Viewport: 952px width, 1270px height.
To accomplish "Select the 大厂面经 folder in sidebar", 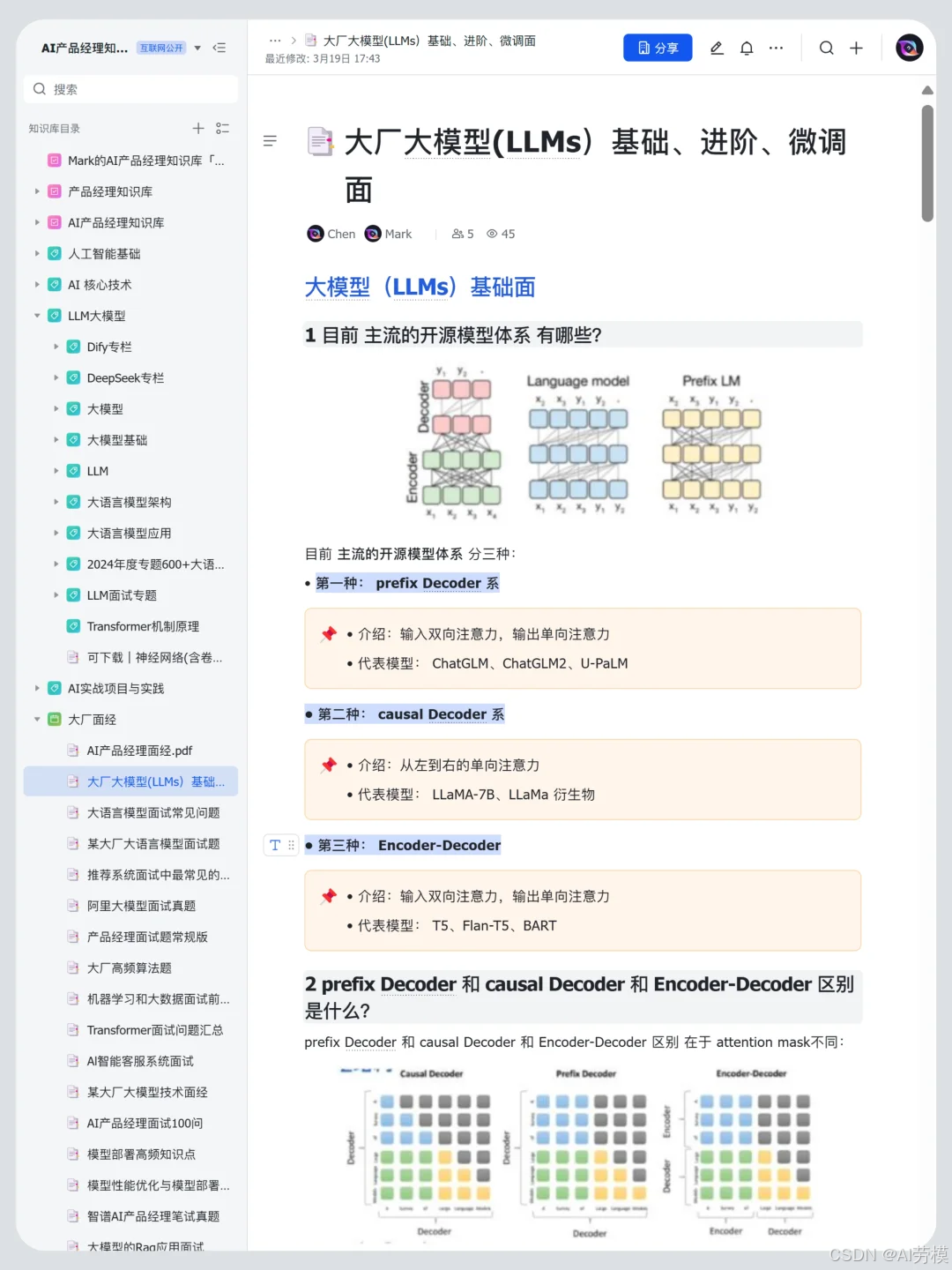I will pos(93,719).
